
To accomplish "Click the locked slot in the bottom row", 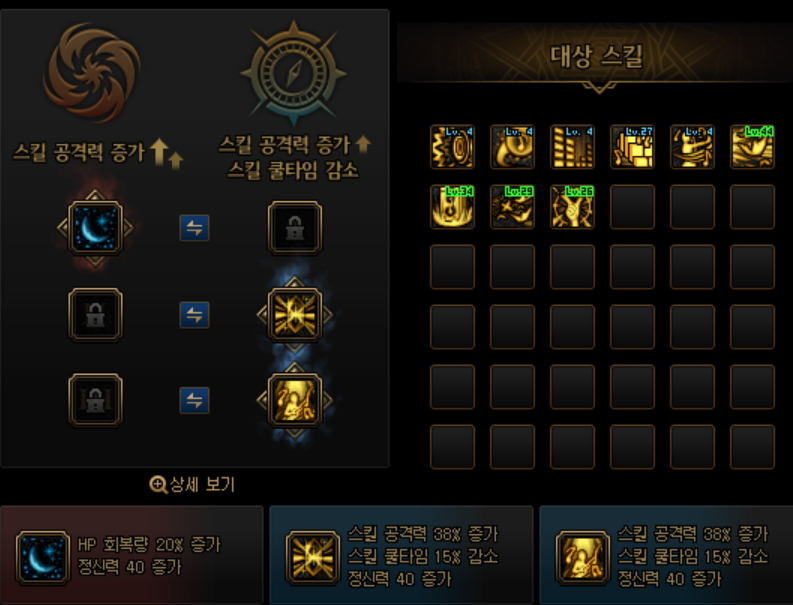I will [x=95, y=401].
